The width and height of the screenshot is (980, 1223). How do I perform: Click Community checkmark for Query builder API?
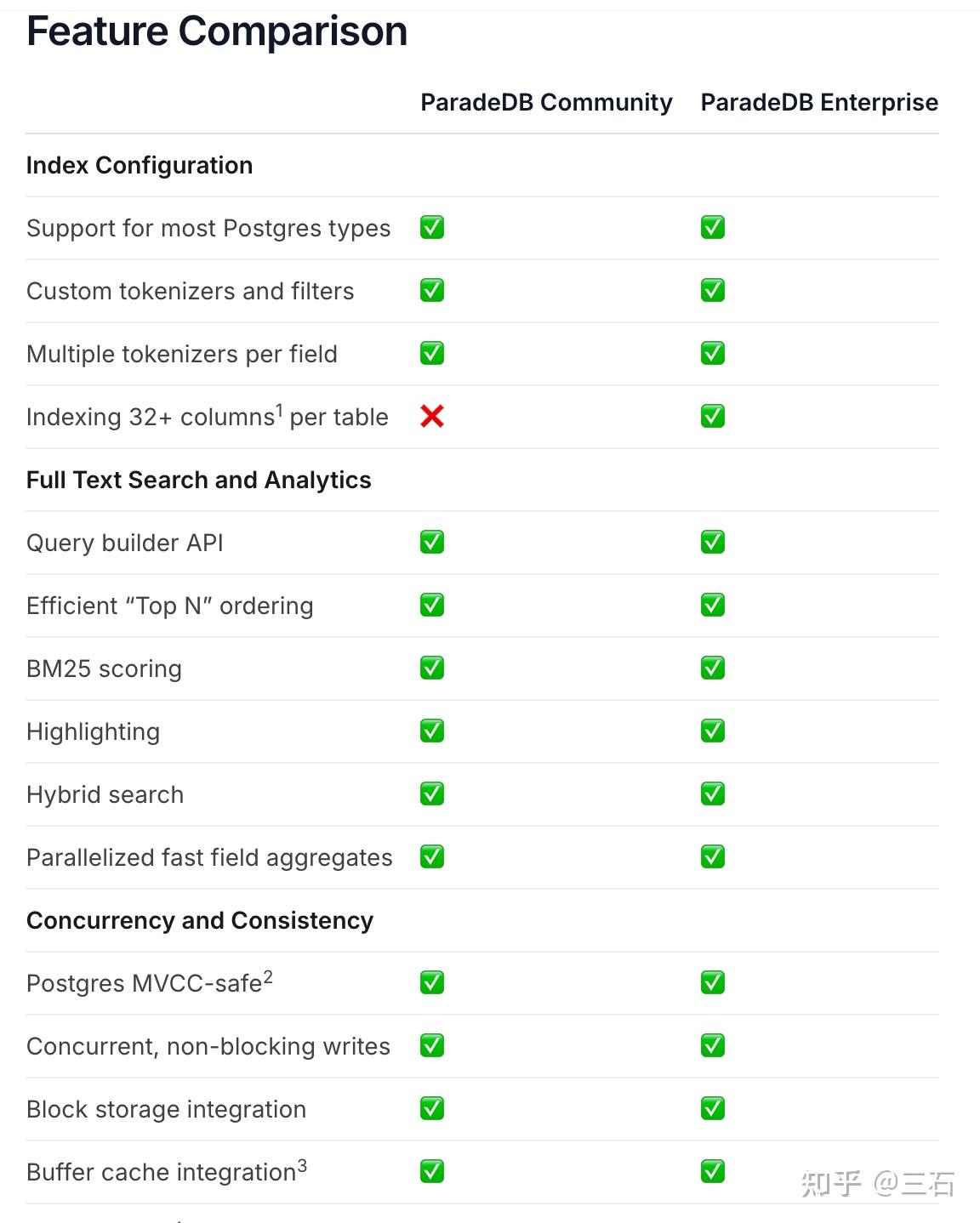point(432,542)
